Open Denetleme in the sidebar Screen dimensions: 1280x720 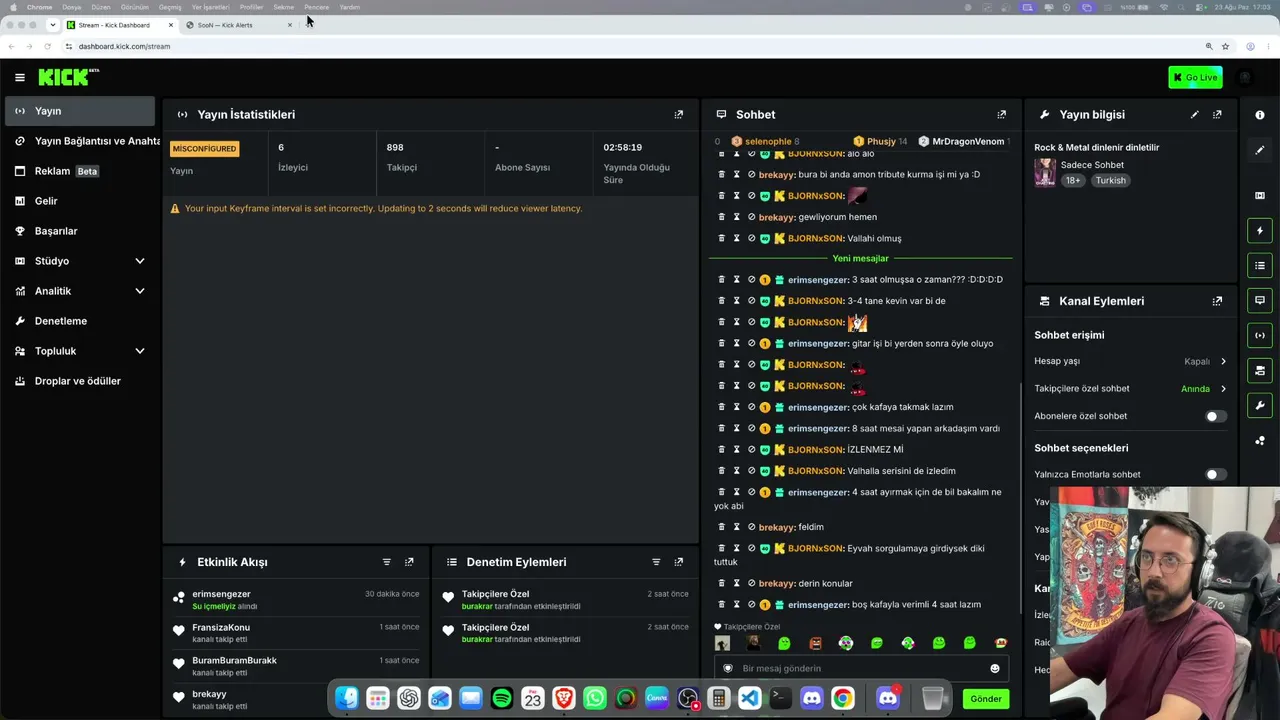[80, 321]
